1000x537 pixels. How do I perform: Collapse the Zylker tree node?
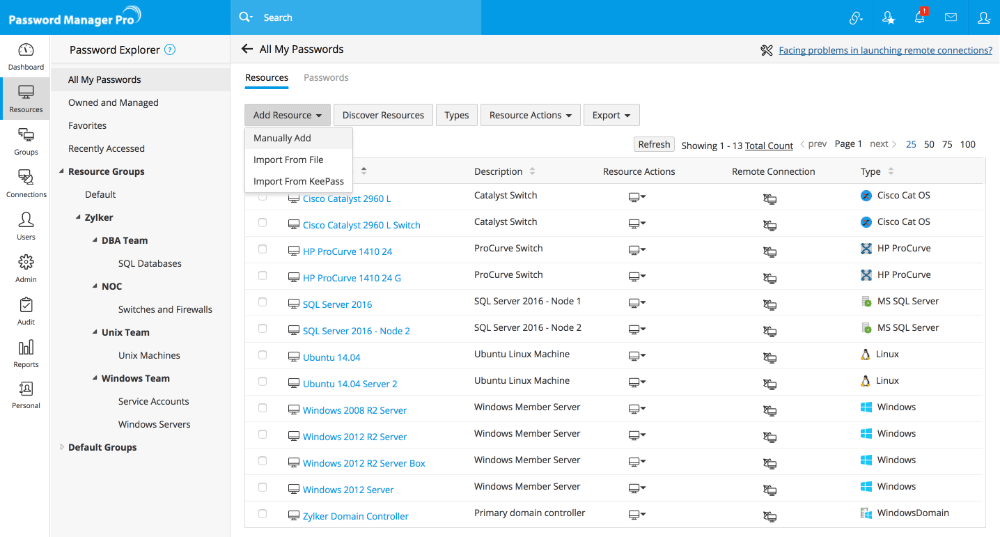(78, 217)
